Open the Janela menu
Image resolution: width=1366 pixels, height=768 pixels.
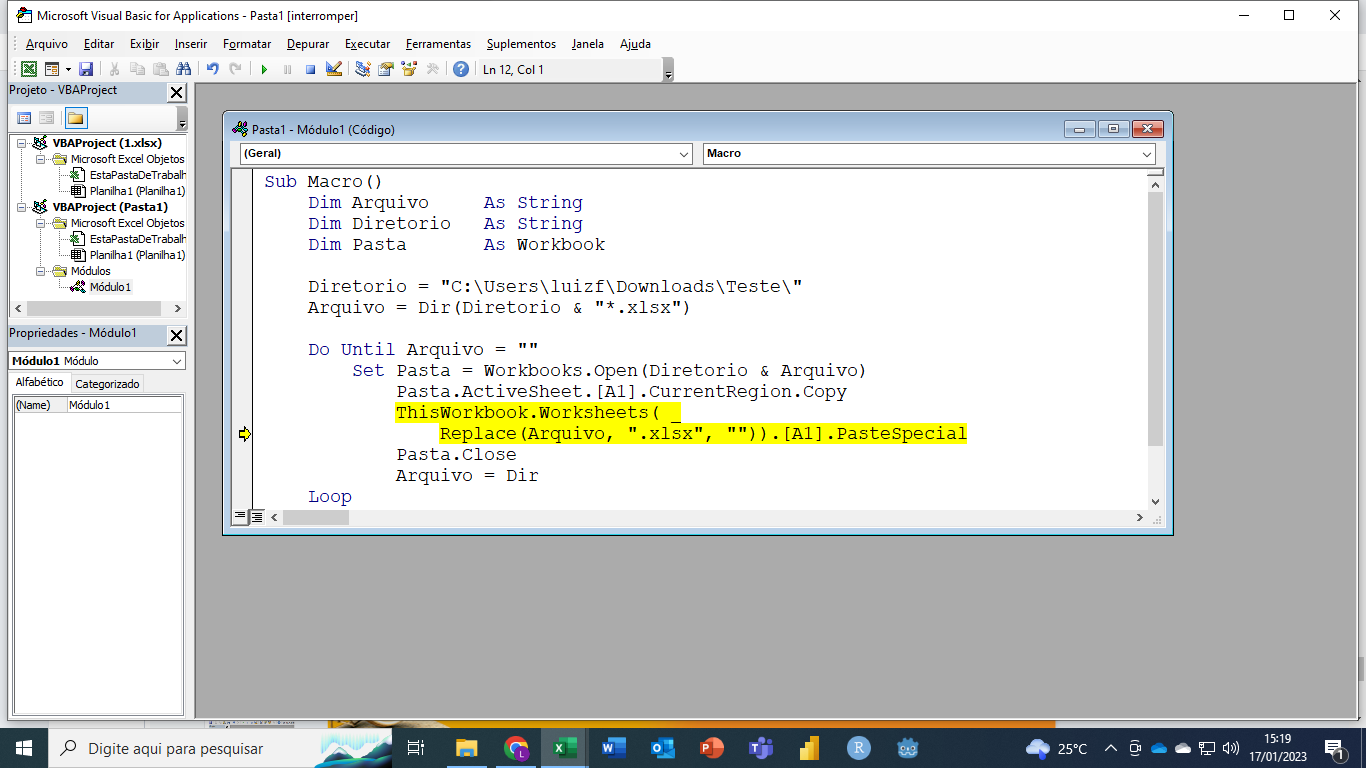pyautogui.click(x=588, y=44)
